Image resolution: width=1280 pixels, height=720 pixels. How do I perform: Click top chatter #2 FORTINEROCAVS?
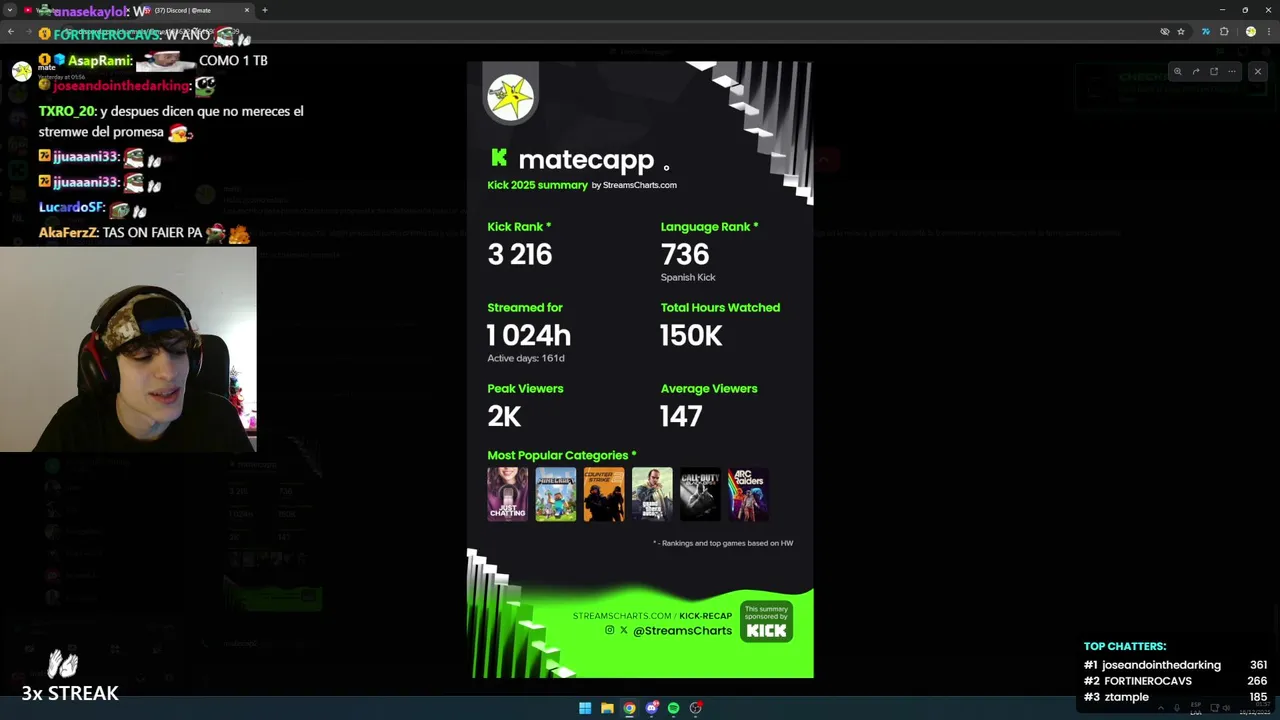[x=1148, y=681]
